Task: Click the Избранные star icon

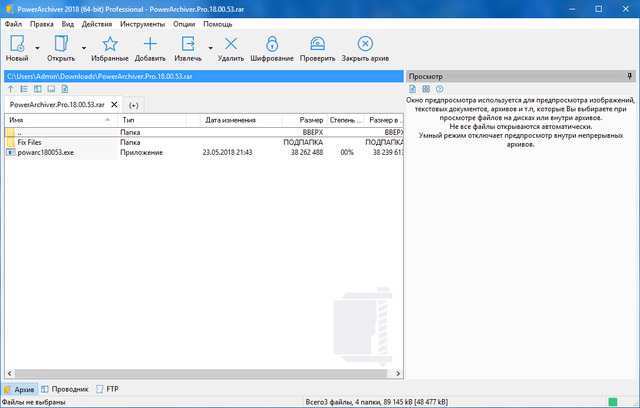Action: pyautogui.click(x=110, y=44)
